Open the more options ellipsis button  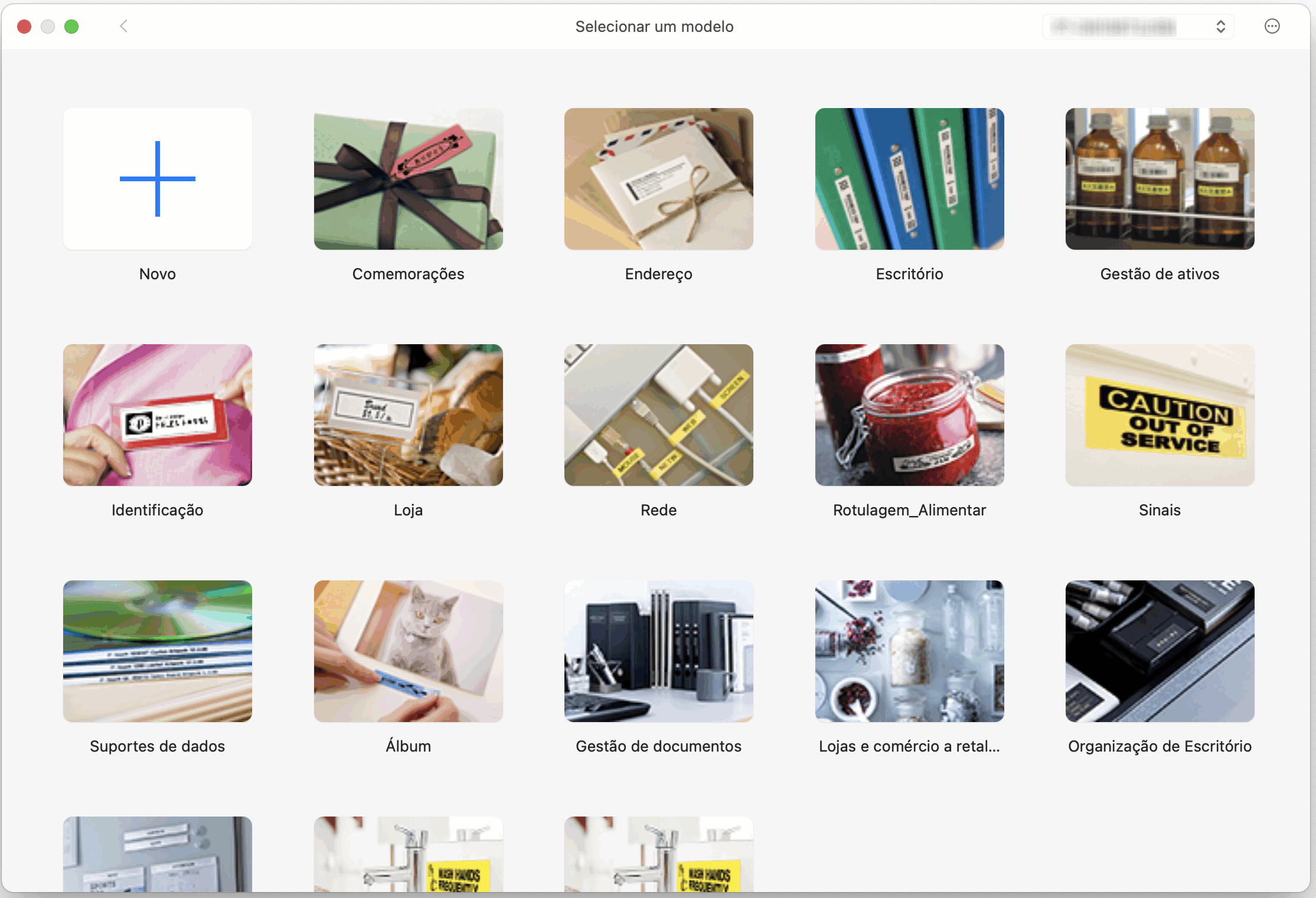(x=1272, y=26)
